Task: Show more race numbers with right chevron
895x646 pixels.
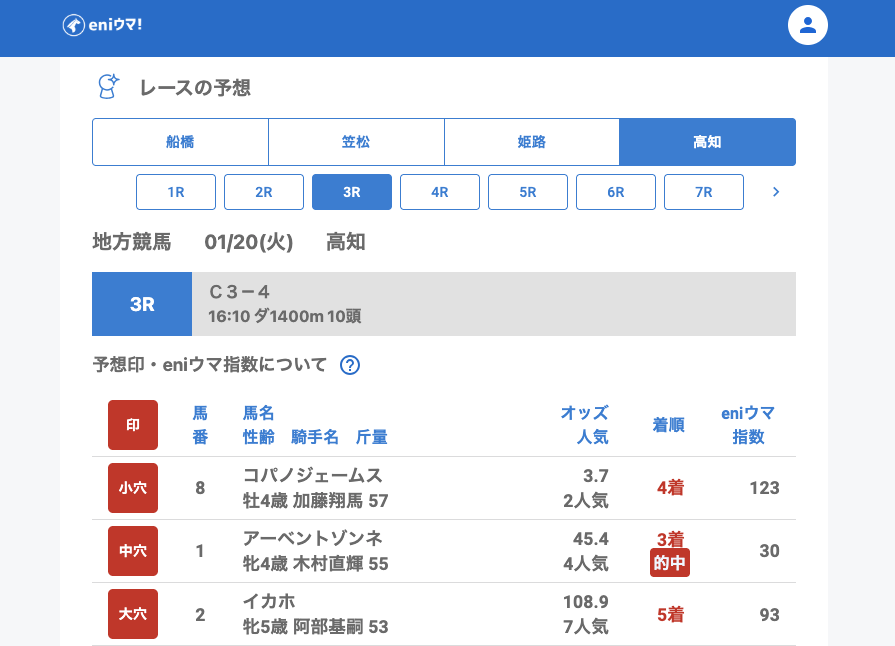Action: [776, 192]
